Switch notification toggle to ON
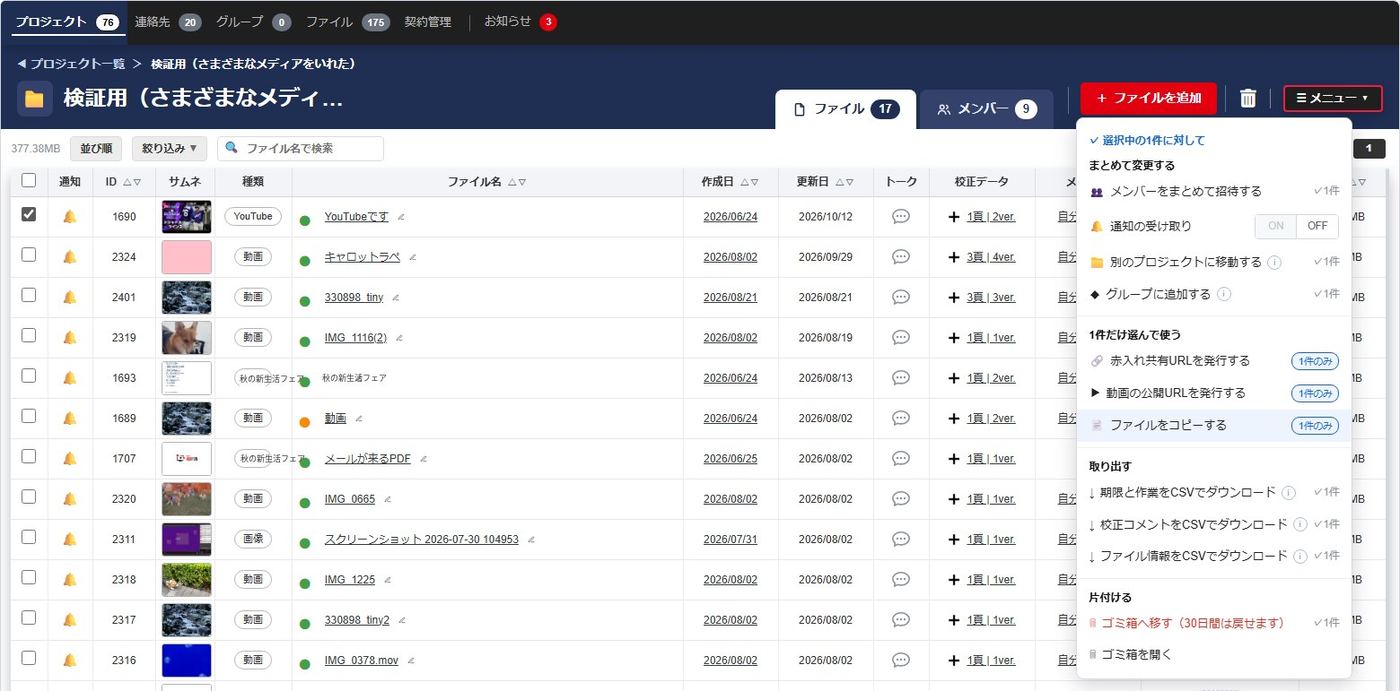Viewport: 1400px width, 691px height. [1276, 226]
